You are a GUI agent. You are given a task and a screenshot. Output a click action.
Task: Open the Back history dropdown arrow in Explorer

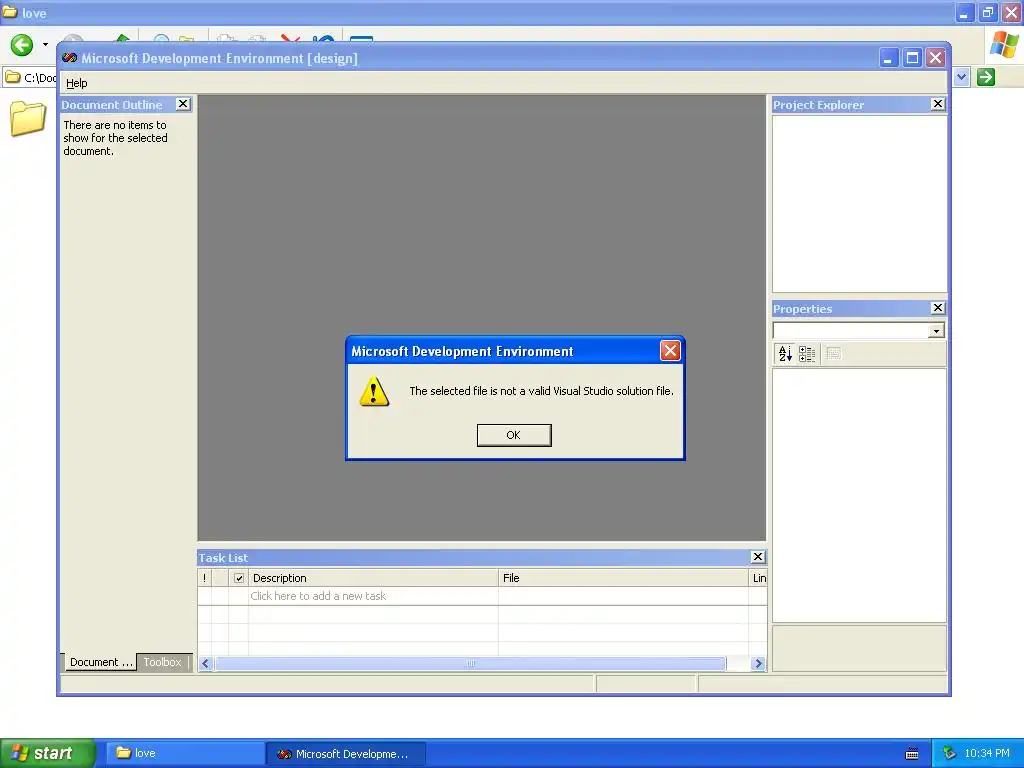45,45
